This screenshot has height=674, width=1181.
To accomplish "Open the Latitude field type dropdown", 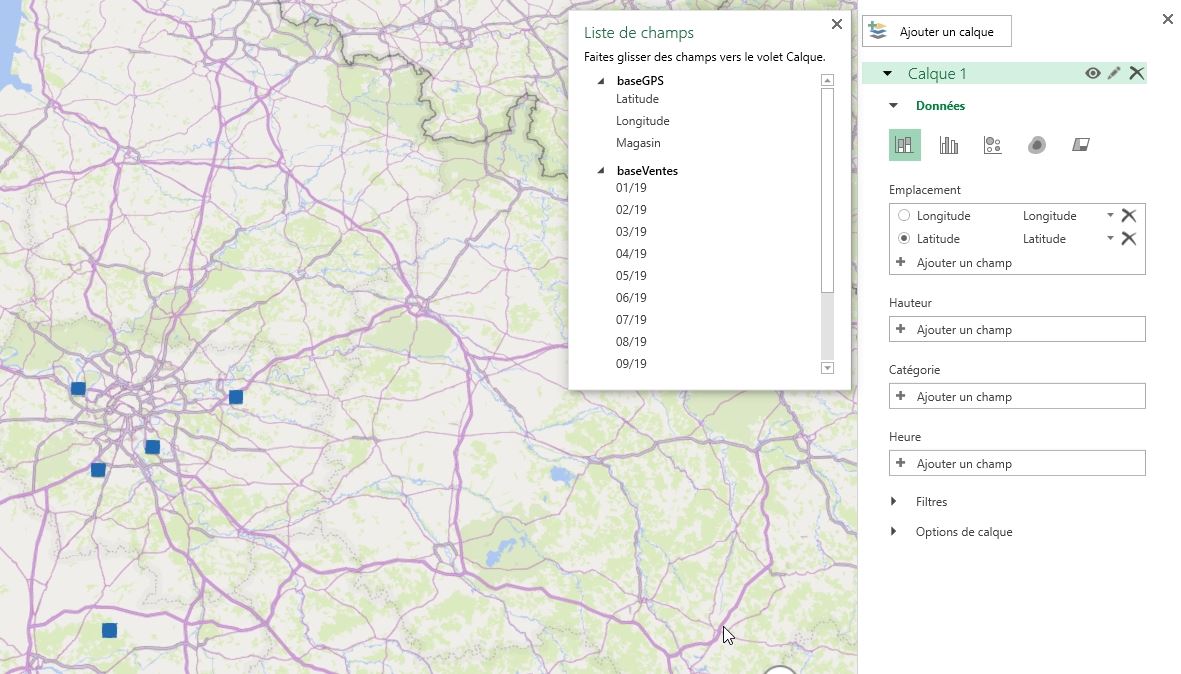I will pos(1110,239).
